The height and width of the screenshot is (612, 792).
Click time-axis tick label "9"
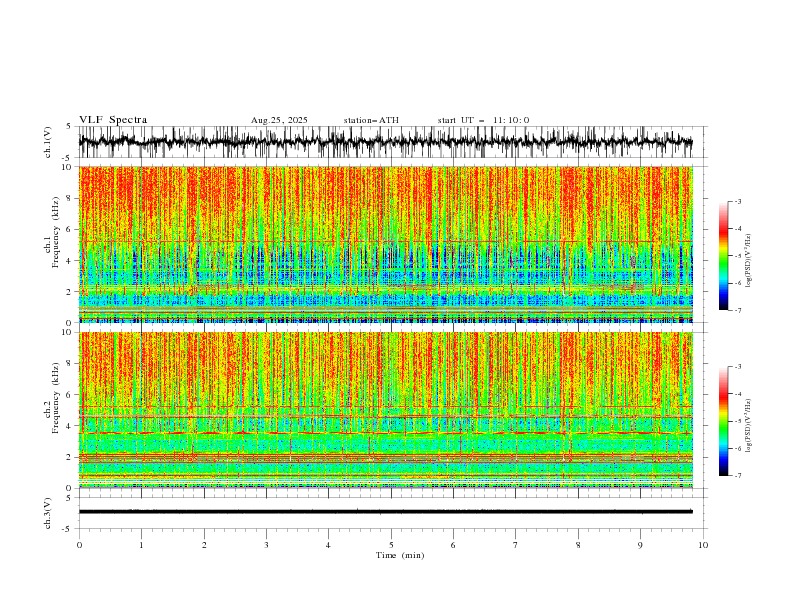coord(640,545)
